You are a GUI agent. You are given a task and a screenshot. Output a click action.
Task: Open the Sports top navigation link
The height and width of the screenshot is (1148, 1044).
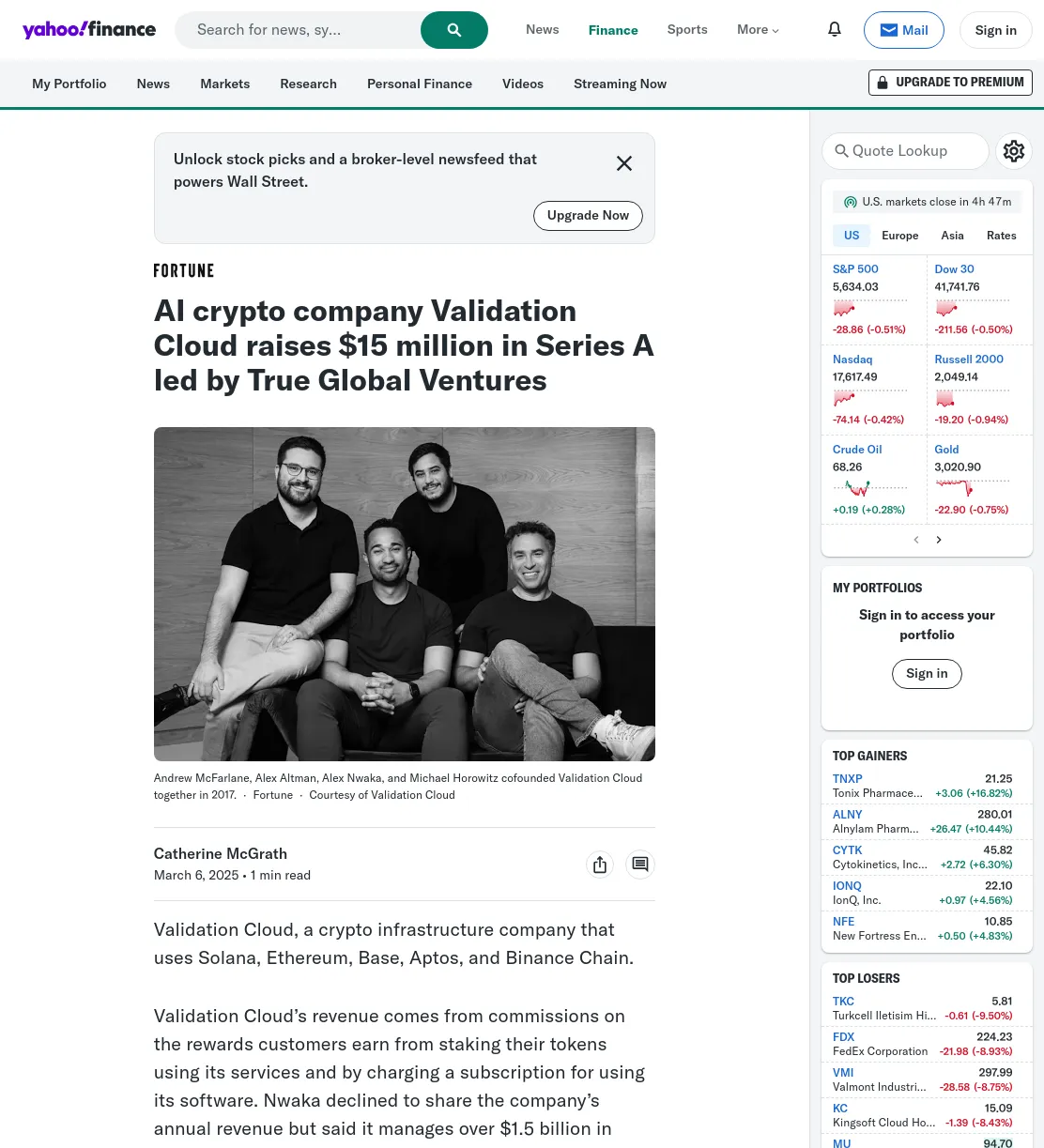click(687, 30)
